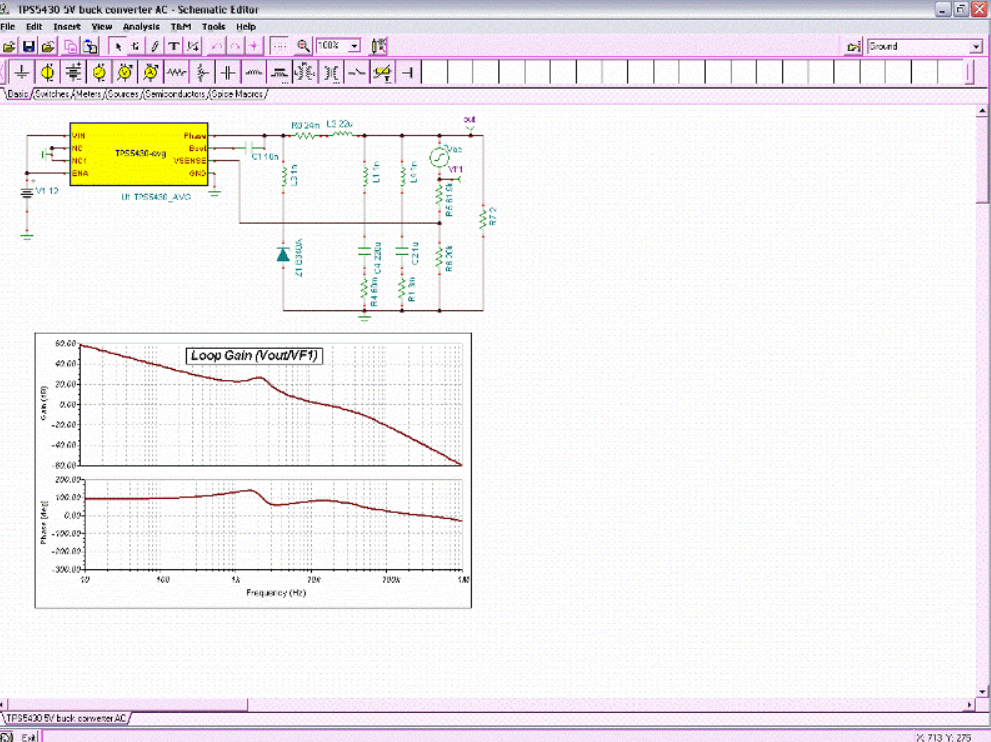Open the Analysis menu
The height and width of the screenshot is (742, 991).
[x=141, y=27]
